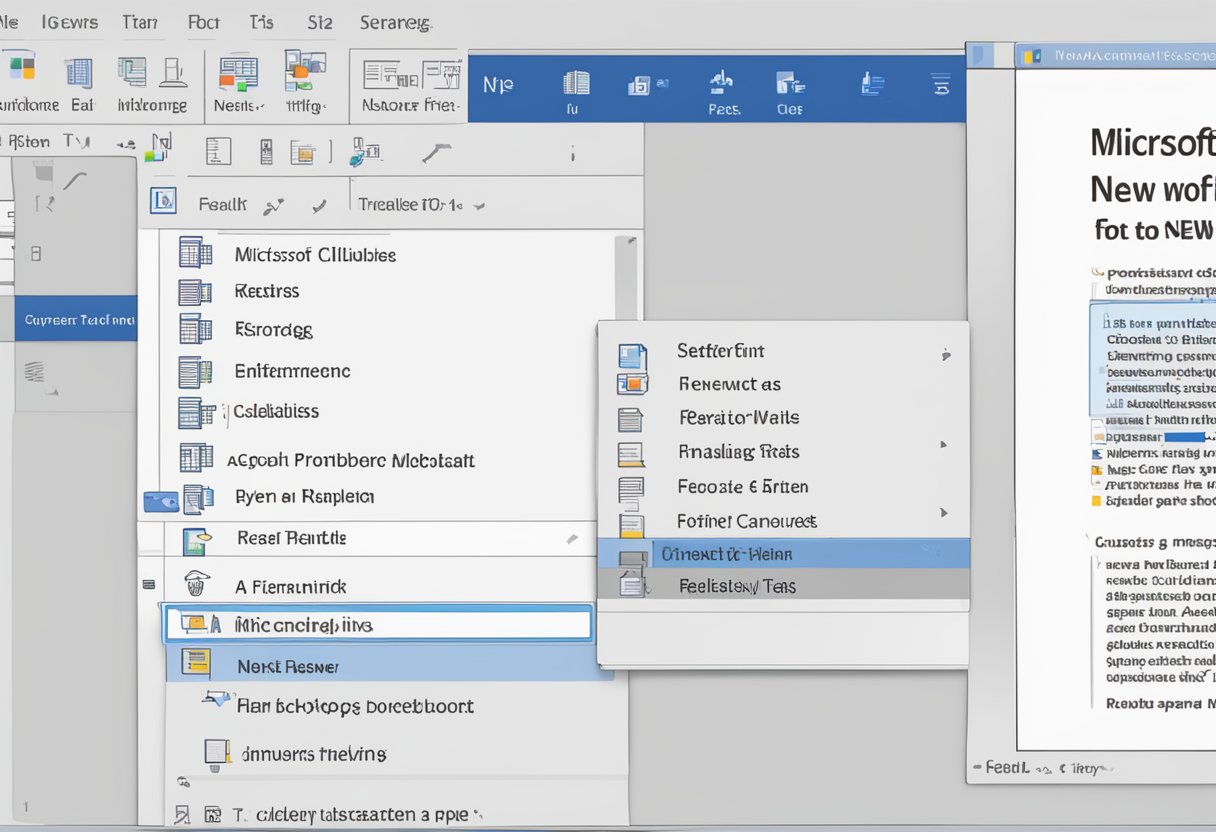
Task: Click the icon beside dnnuenrs fhelving
Action: (216, 752)
